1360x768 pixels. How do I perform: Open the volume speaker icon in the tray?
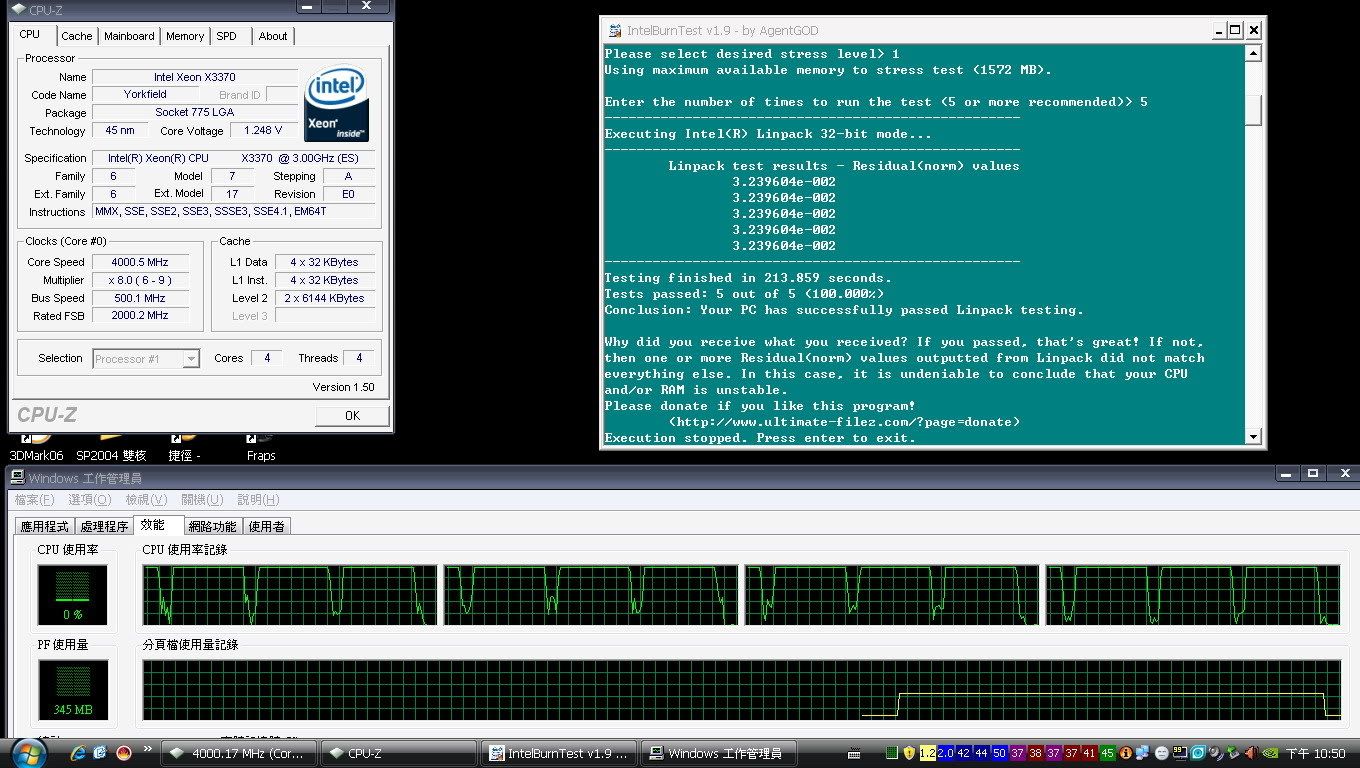coord(1250,753)
